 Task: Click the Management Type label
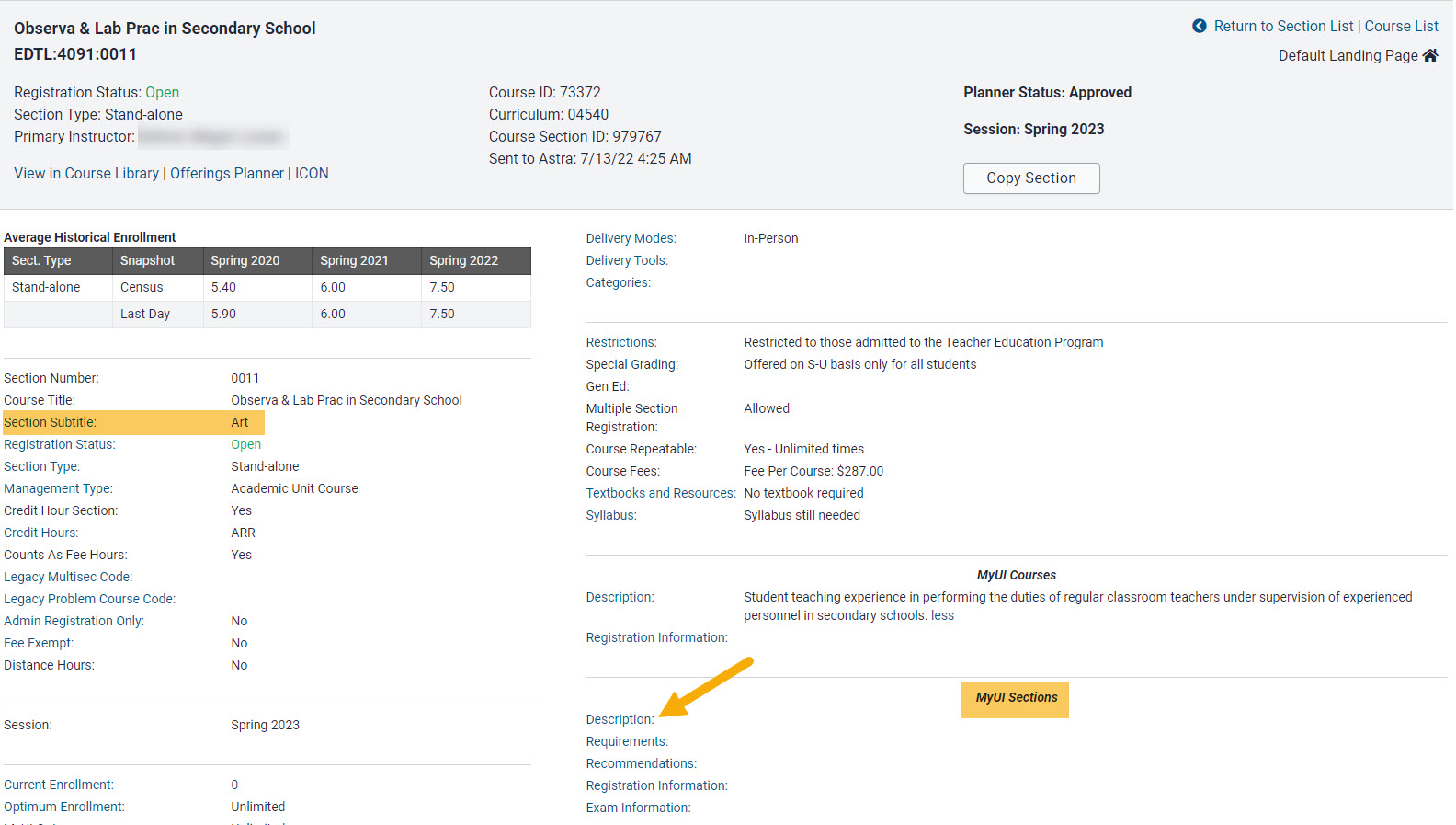58,488
